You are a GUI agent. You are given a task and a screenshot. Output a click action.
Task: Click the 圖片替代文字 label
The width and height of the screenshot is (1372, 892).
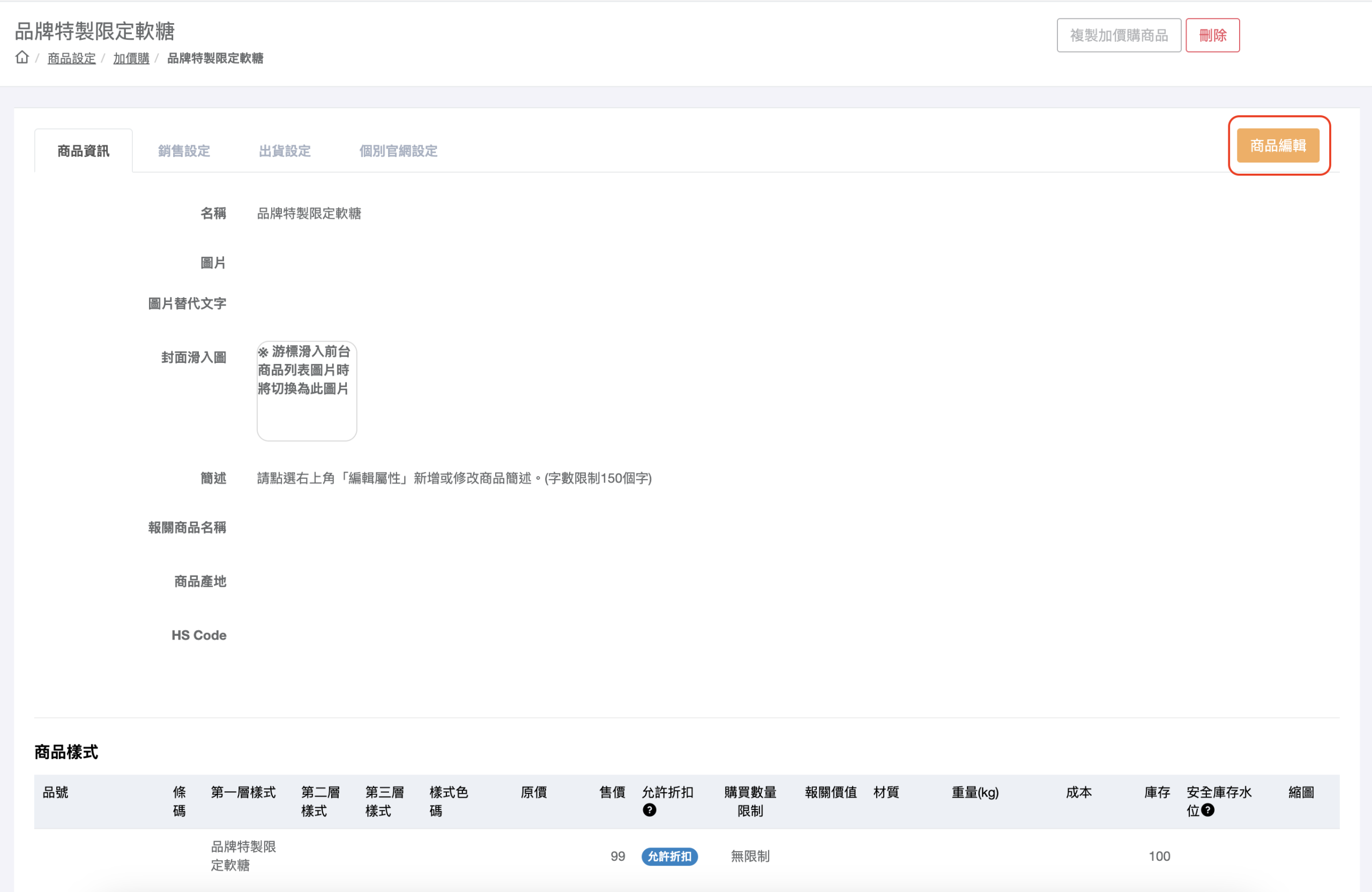point(188,303)
